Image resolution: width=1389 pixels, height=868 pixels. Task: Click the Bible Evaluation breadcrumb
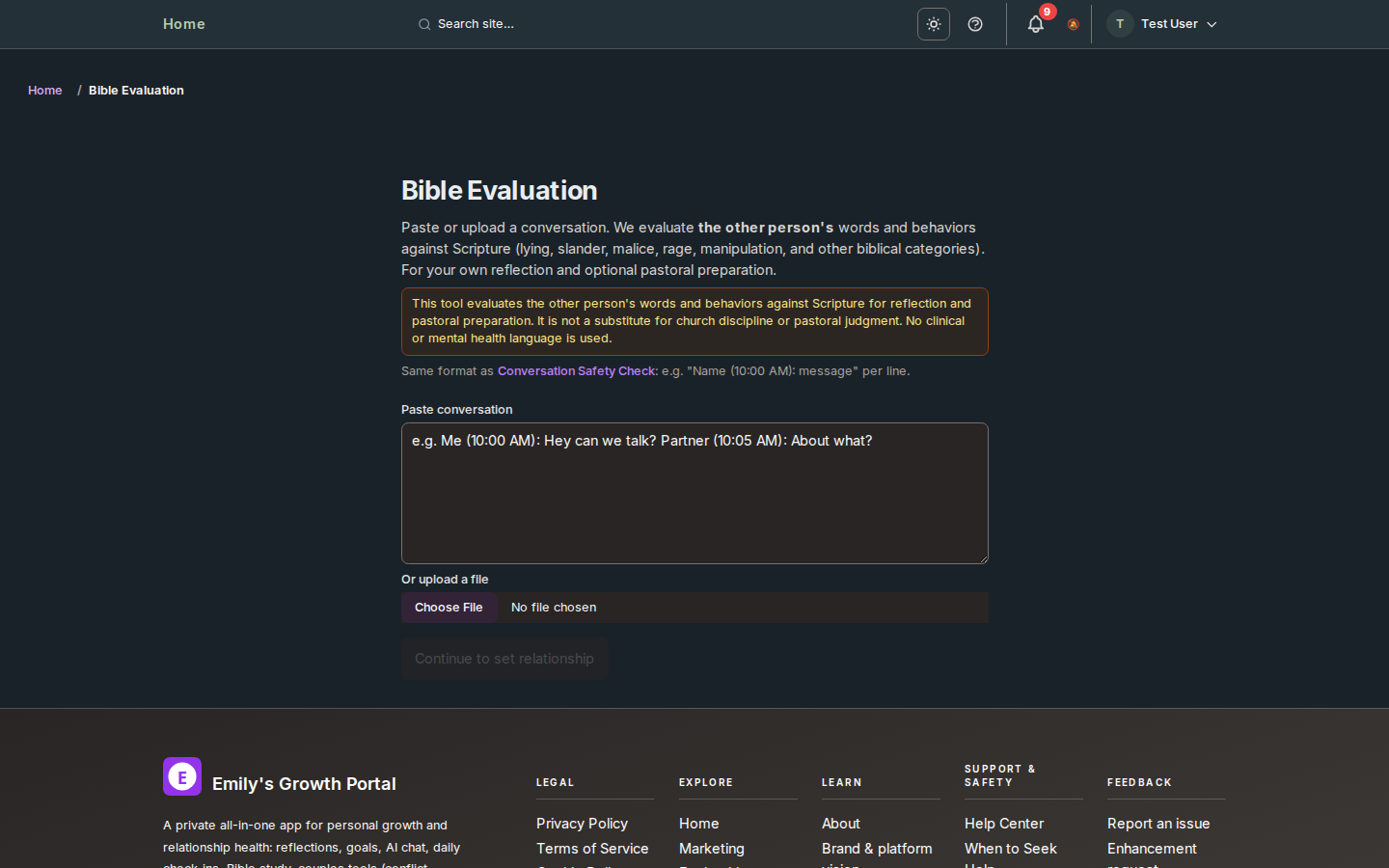pos(136,90)
